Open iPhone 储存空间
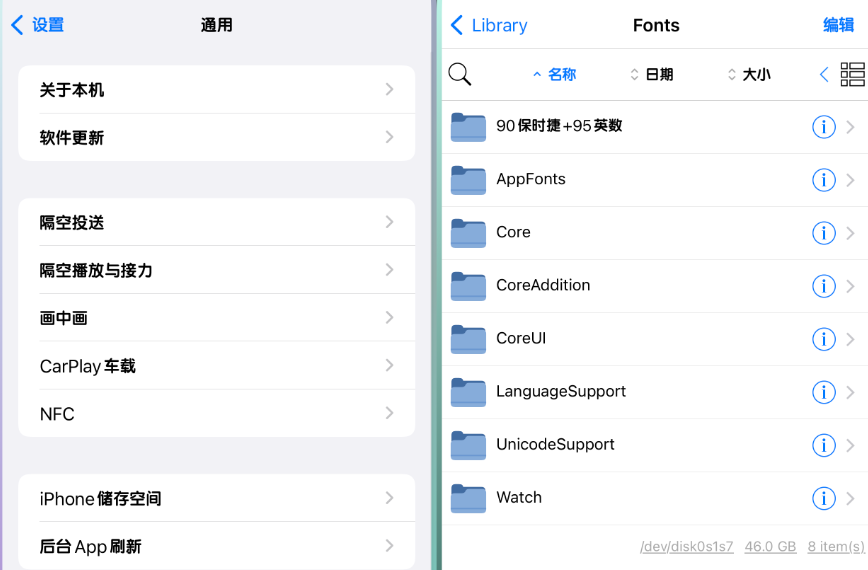Viewport: 868px width, 570px height. (216, 498)
